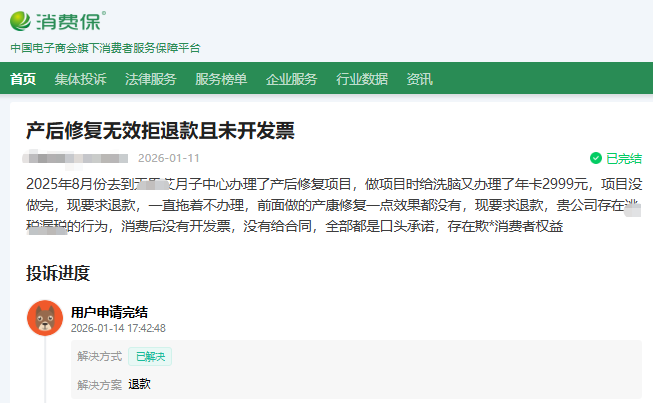Open the 服务榜单 page
The height and width of the screenshot is (403, 653).
(x=221, y=80)
